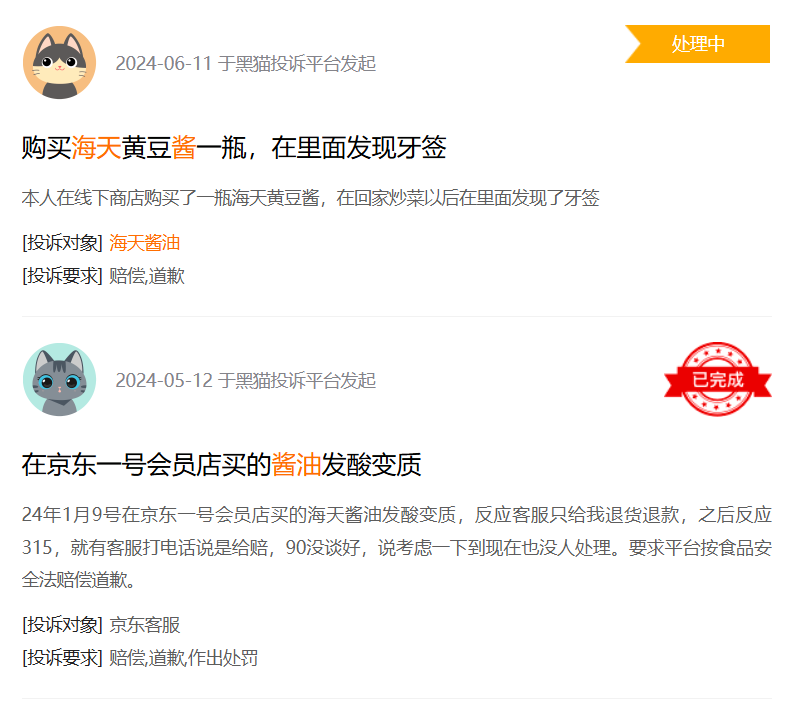792x701 pixels.
Task: Click the red 已完成 stamp badge
Action: point(717,379)
